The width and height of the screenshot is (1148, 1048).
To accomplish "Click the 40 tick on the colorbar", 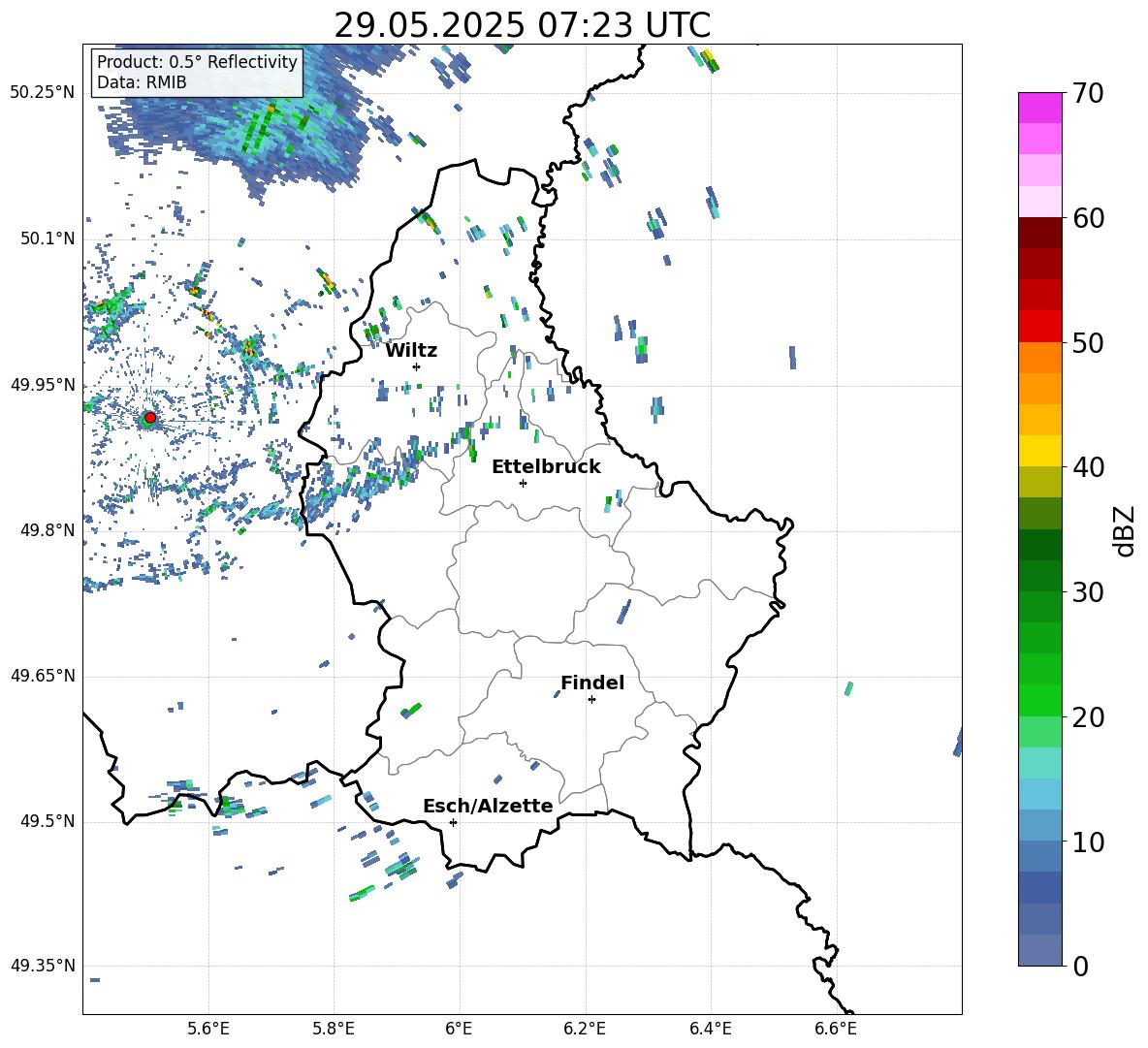I will click(1087, 467).
